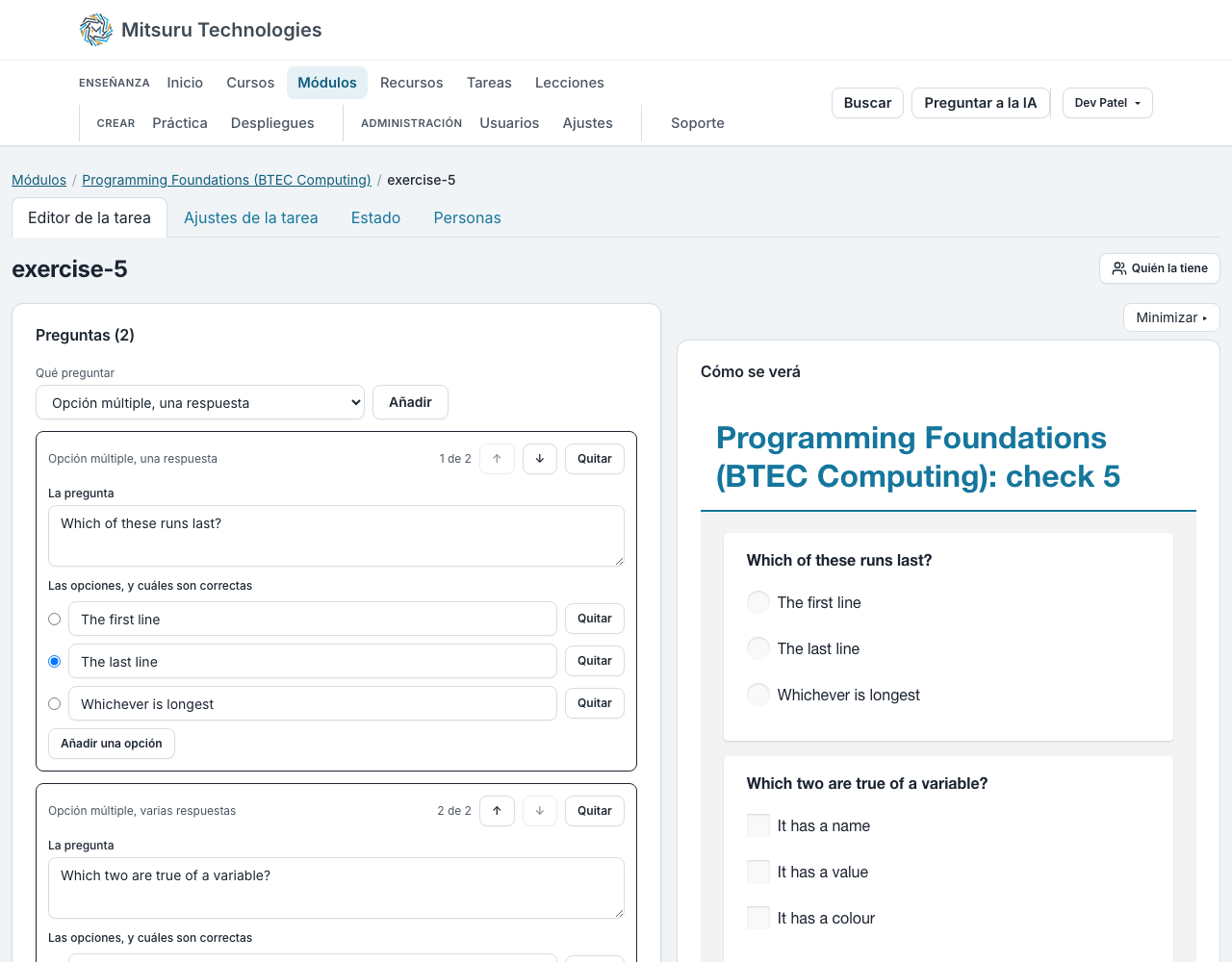Switch to Ajustes de la tarea tab

[x=251, y=217]
